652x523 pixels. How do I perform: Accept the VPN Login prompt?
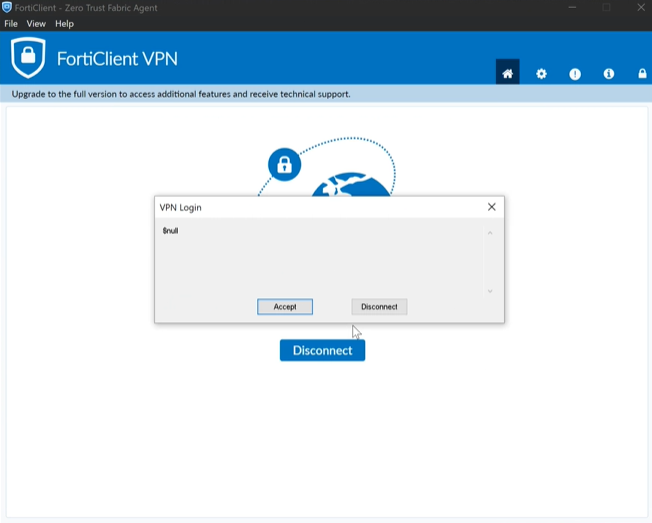coord(285,307)
